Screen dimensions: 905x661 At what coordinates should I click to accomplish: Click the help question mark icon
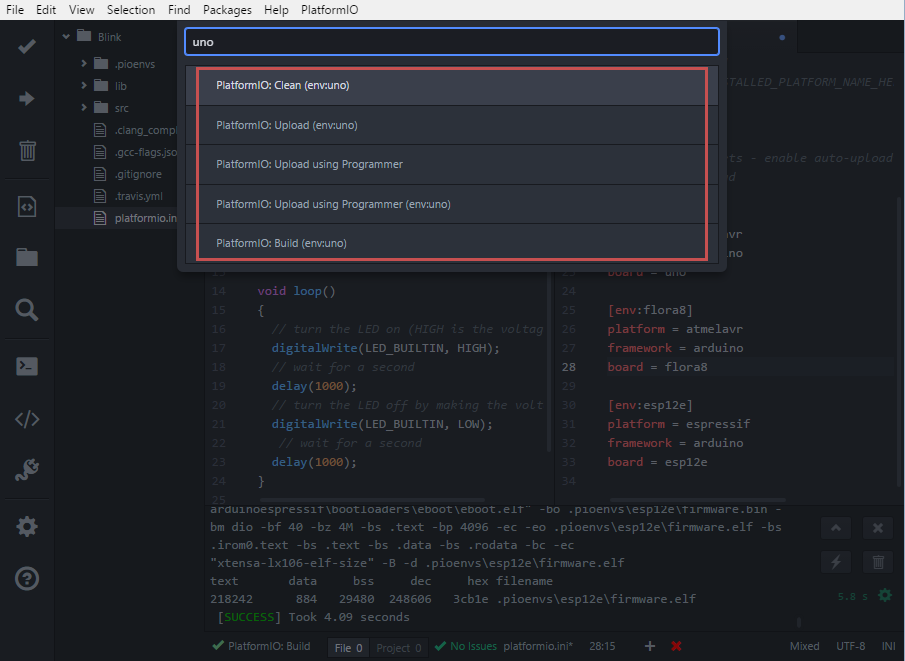[x=27, y=578]
